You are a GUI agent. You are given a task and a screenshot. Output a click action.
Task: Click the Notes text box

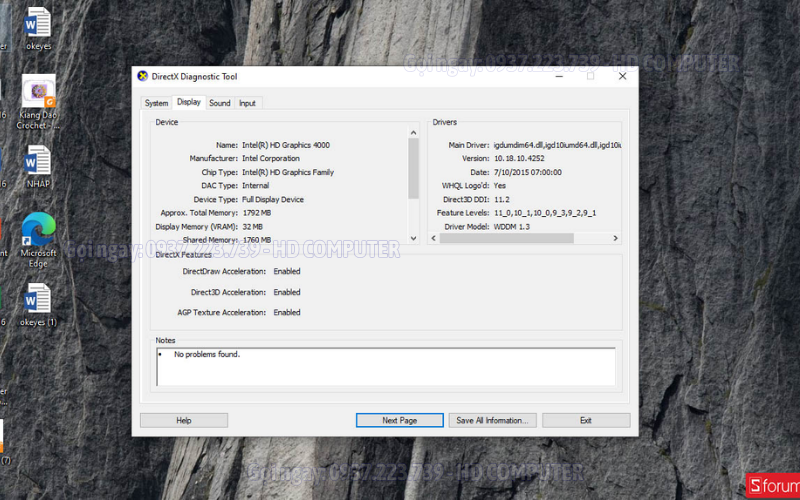pos(385,366)
